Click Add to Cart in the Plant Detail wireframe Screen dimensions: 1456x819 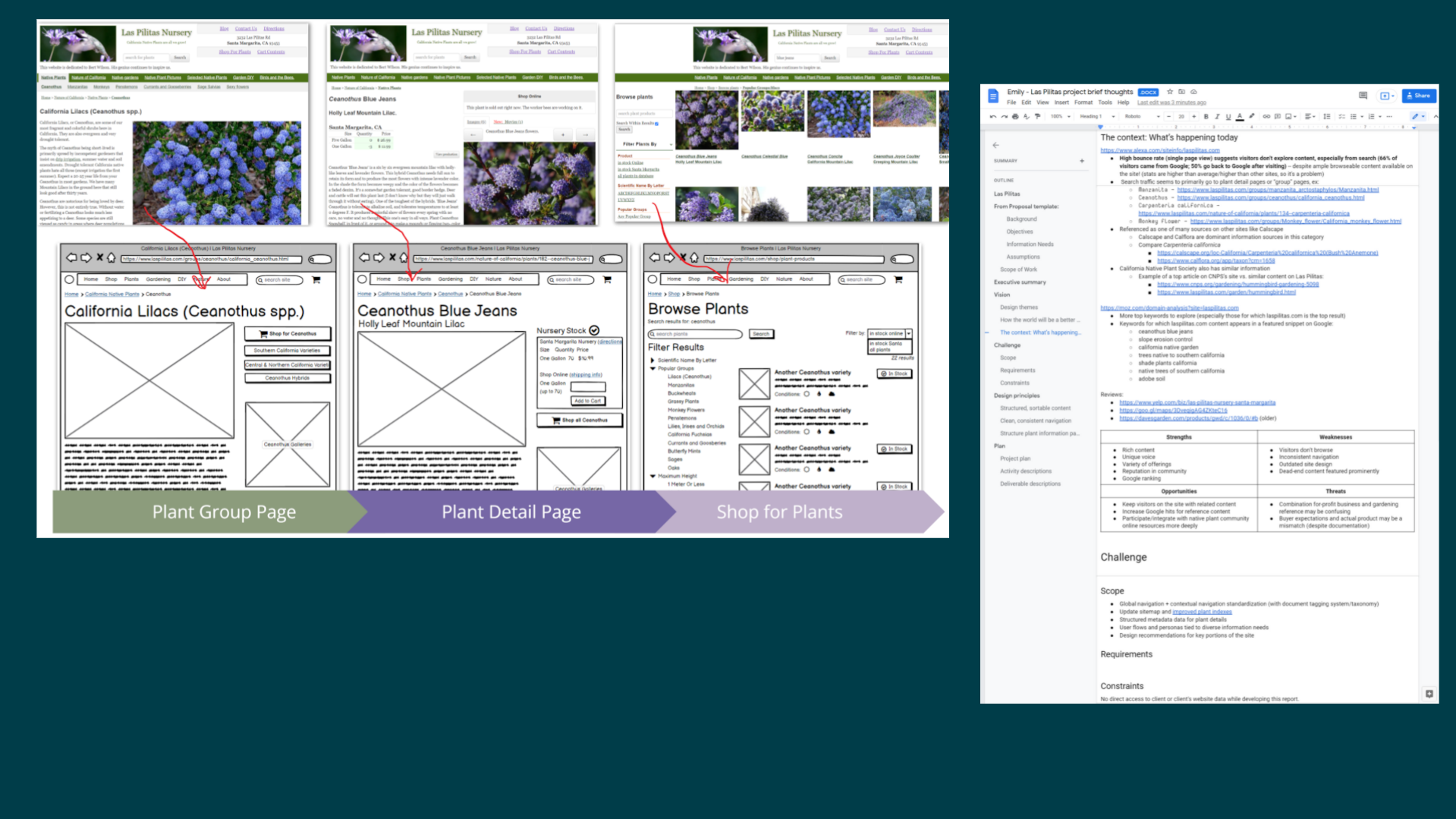pyautogui.click(x=587, y=401)
